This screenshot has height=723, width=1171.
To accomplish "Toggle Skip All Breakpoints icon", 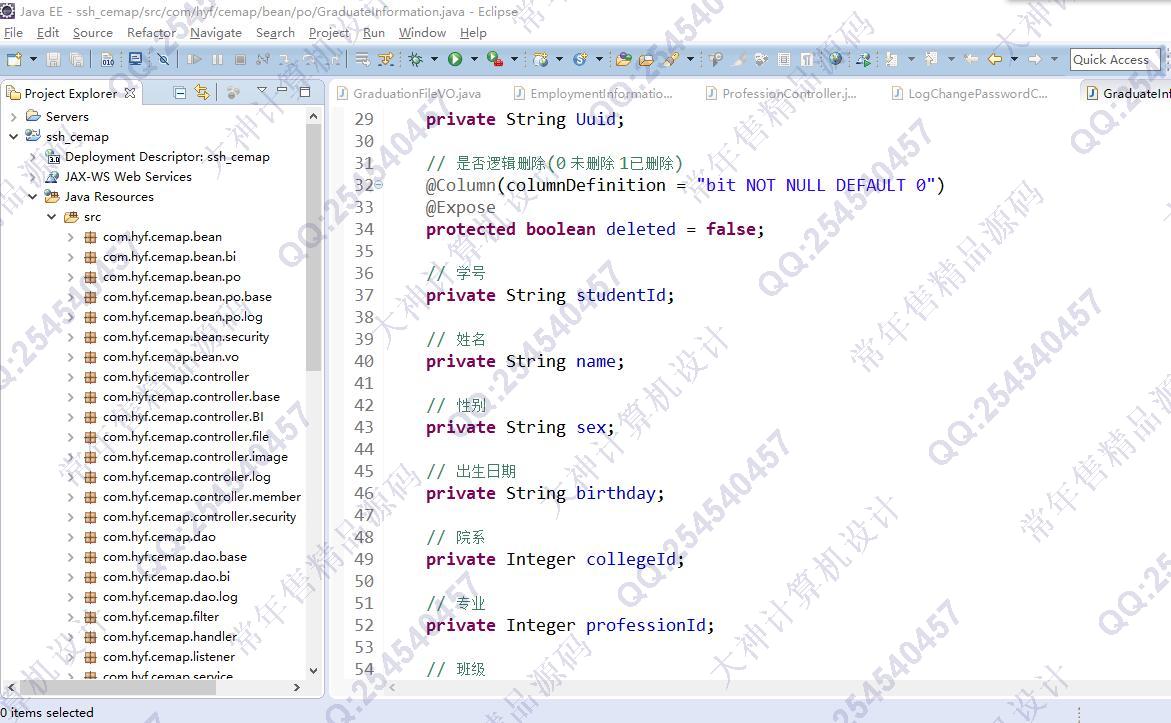I will [164, 59].
